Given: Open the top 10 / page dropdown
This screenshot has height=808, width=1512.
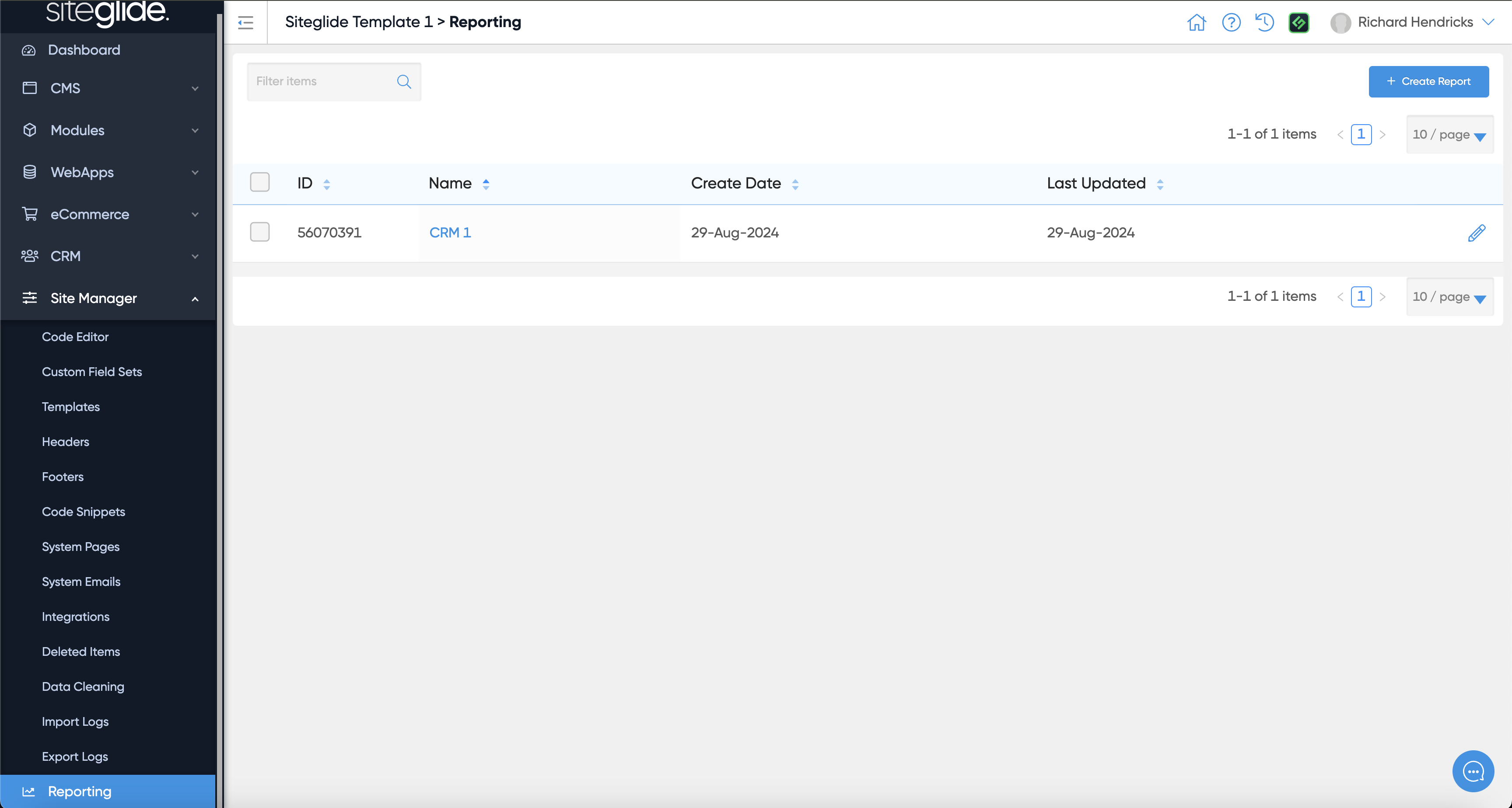Looking at the screenshot, I should 1449,134.
